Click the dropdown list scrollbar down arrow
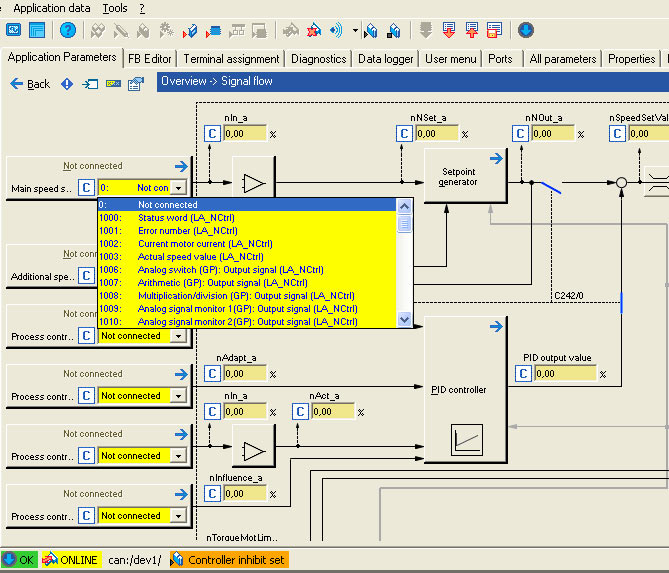Viewport: 669px width, 573px height. coord(404,320)
